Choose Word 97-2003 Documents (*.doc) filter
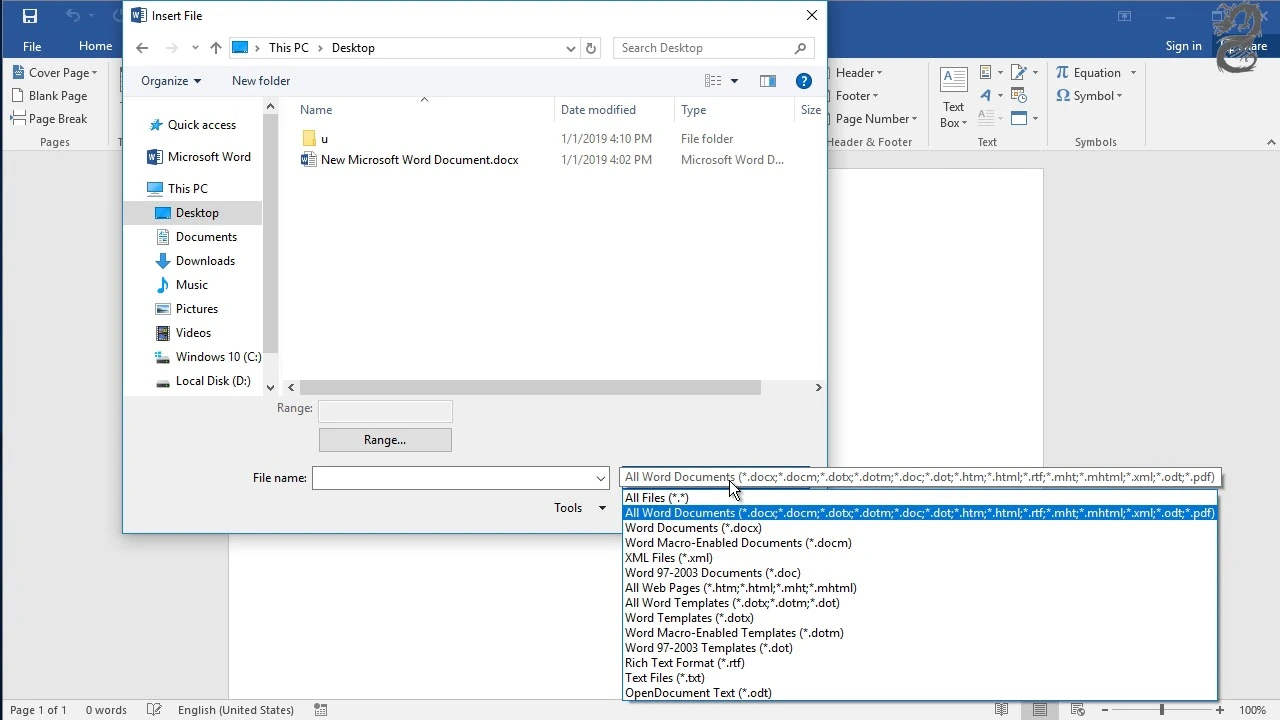This screenshot has width=1280, height=720. point(919,573)
